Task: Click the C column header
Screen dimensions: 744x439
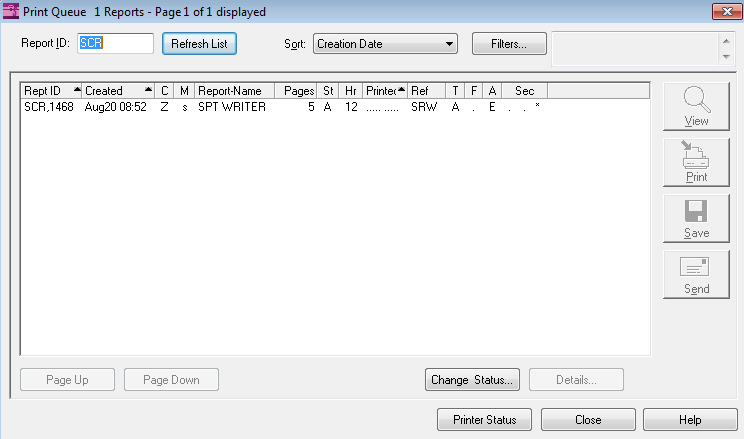Action: pos(164,91)
